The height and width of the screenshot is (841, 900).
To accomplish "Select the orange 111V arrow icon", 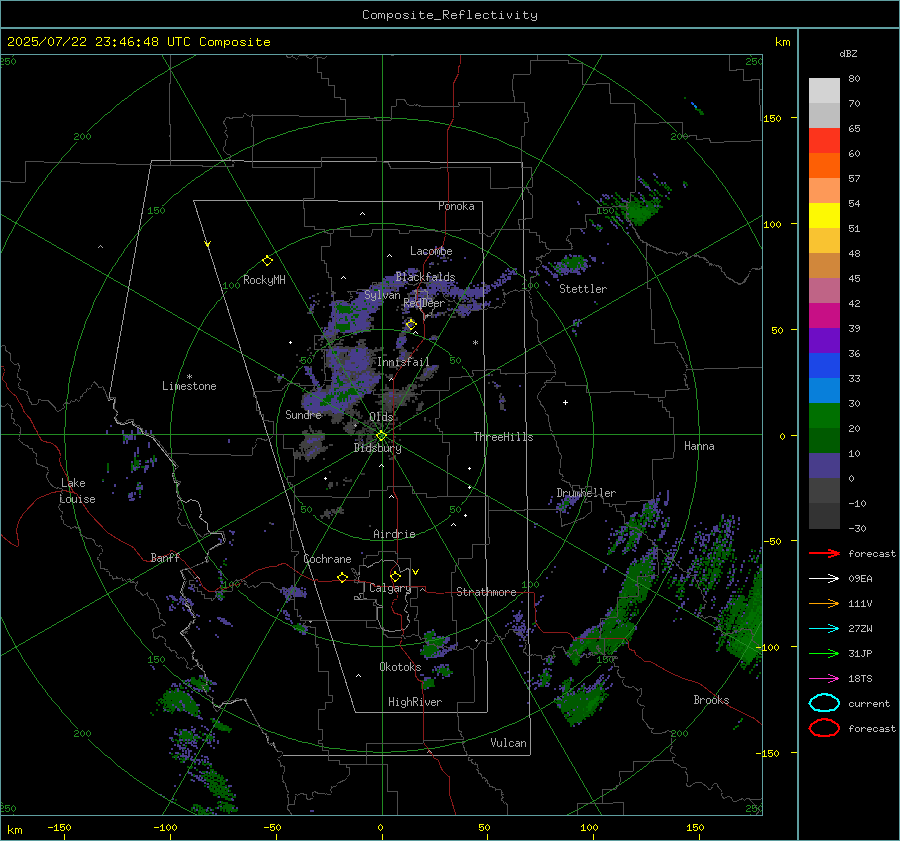I will pyautogui.click(x=824, y=603).
